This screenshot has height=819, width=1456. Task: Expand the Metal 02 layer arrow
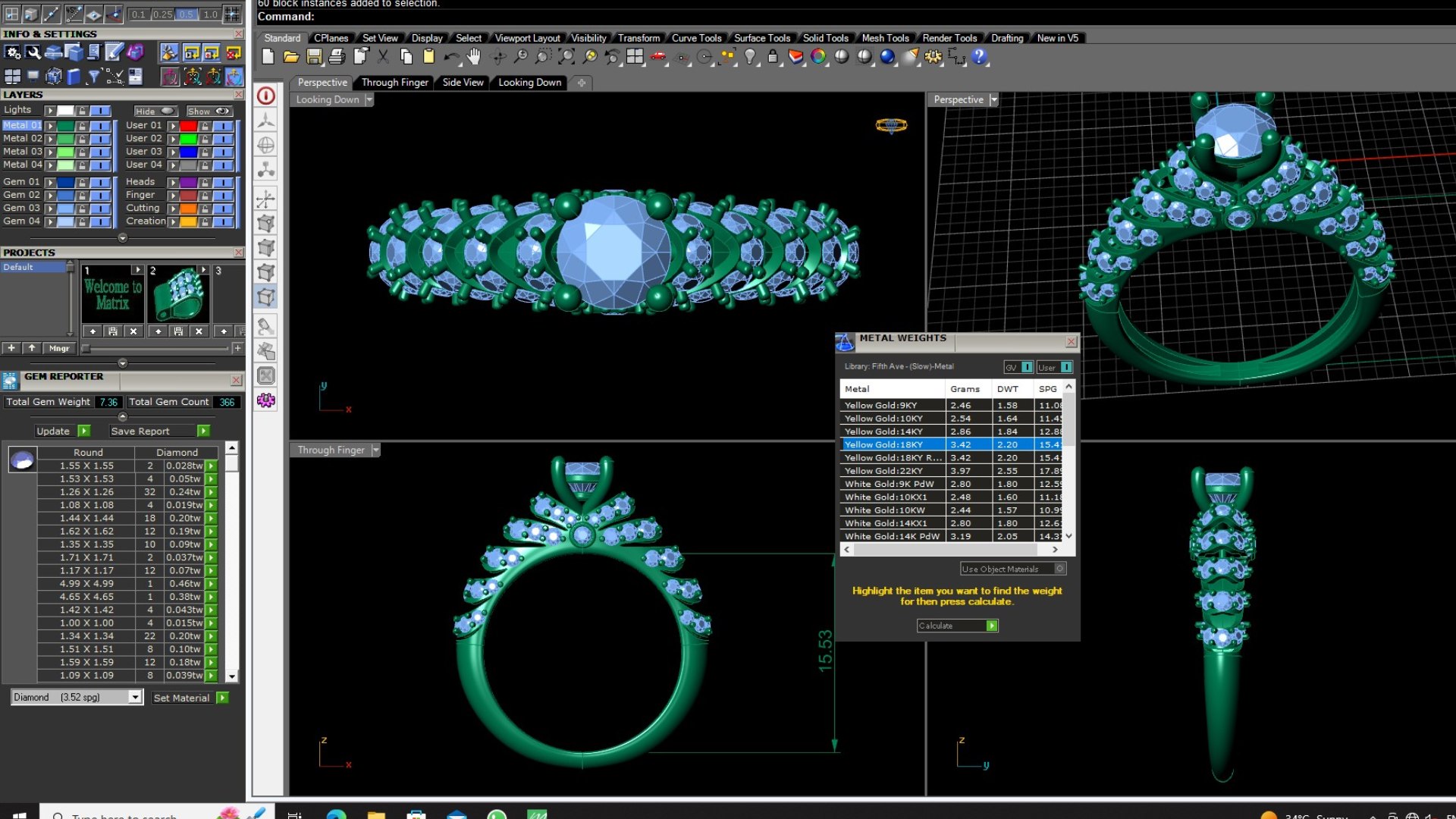tap(51, 139)
